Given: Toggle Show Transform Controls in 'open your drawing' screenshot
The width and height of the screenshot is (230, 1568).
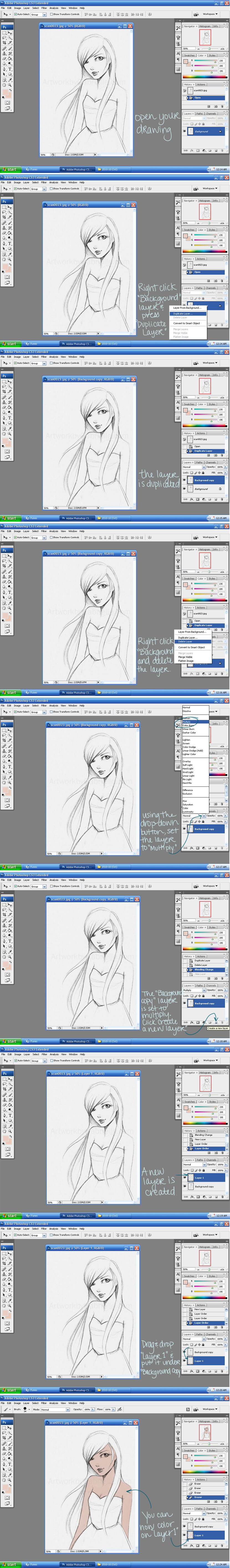Looking at the screenshot, I should pos(52,14).
